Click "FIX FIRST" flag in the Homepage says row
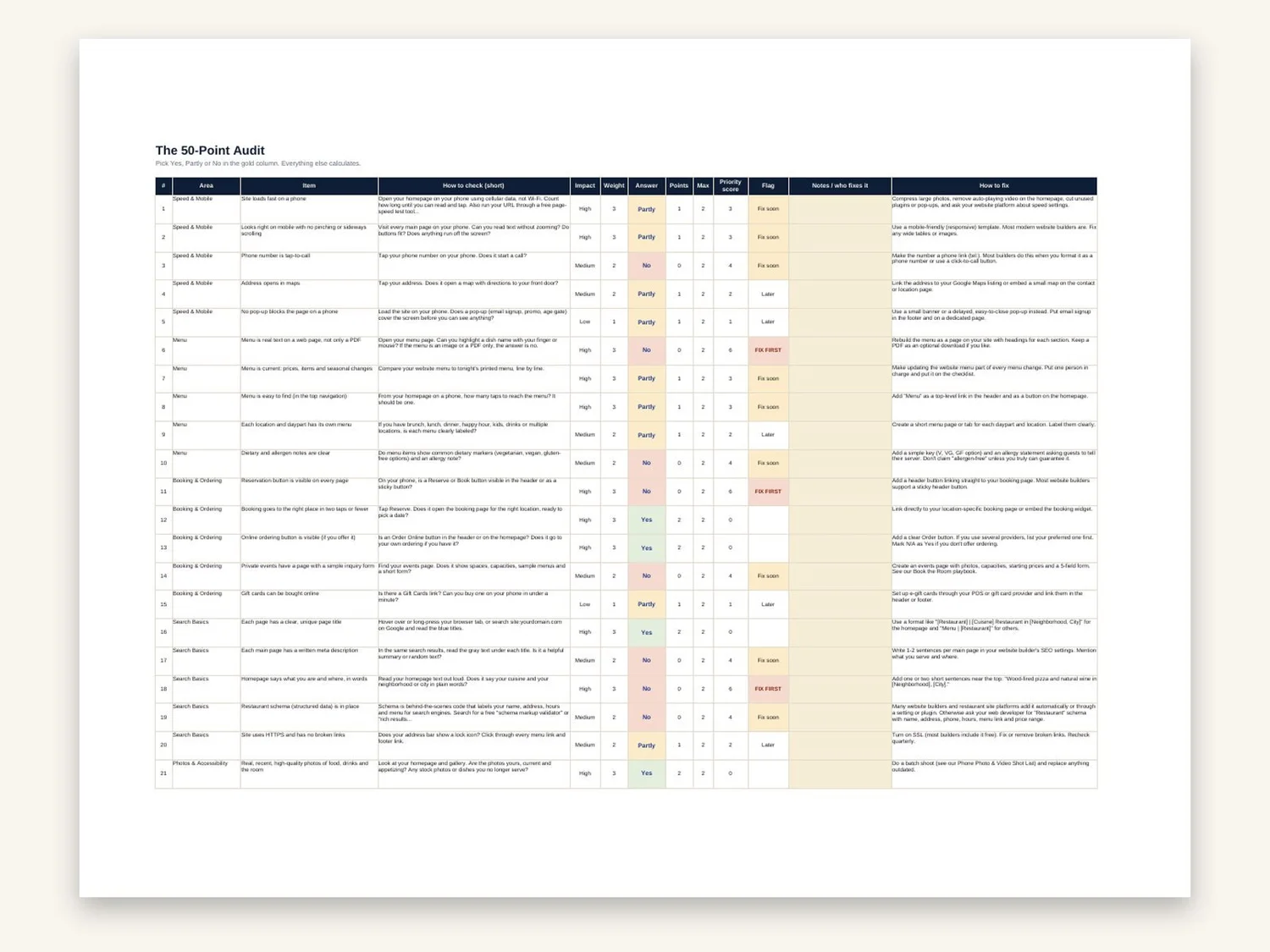This screenshot has width=1270, height=952. click(x=768, y=689)
